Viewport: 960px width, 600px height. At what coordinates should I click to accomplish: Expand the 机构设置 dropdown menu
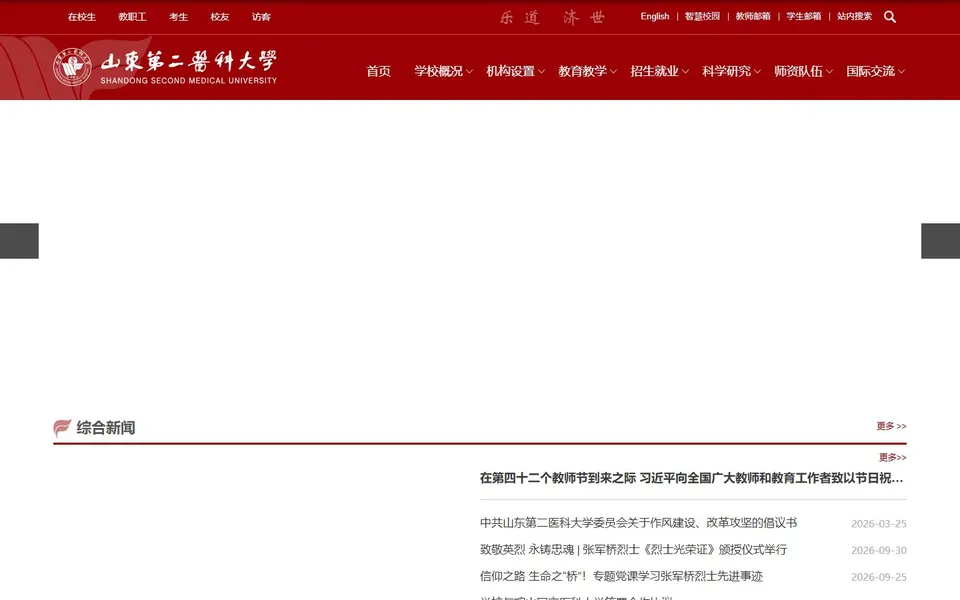[x=516, y=71]
